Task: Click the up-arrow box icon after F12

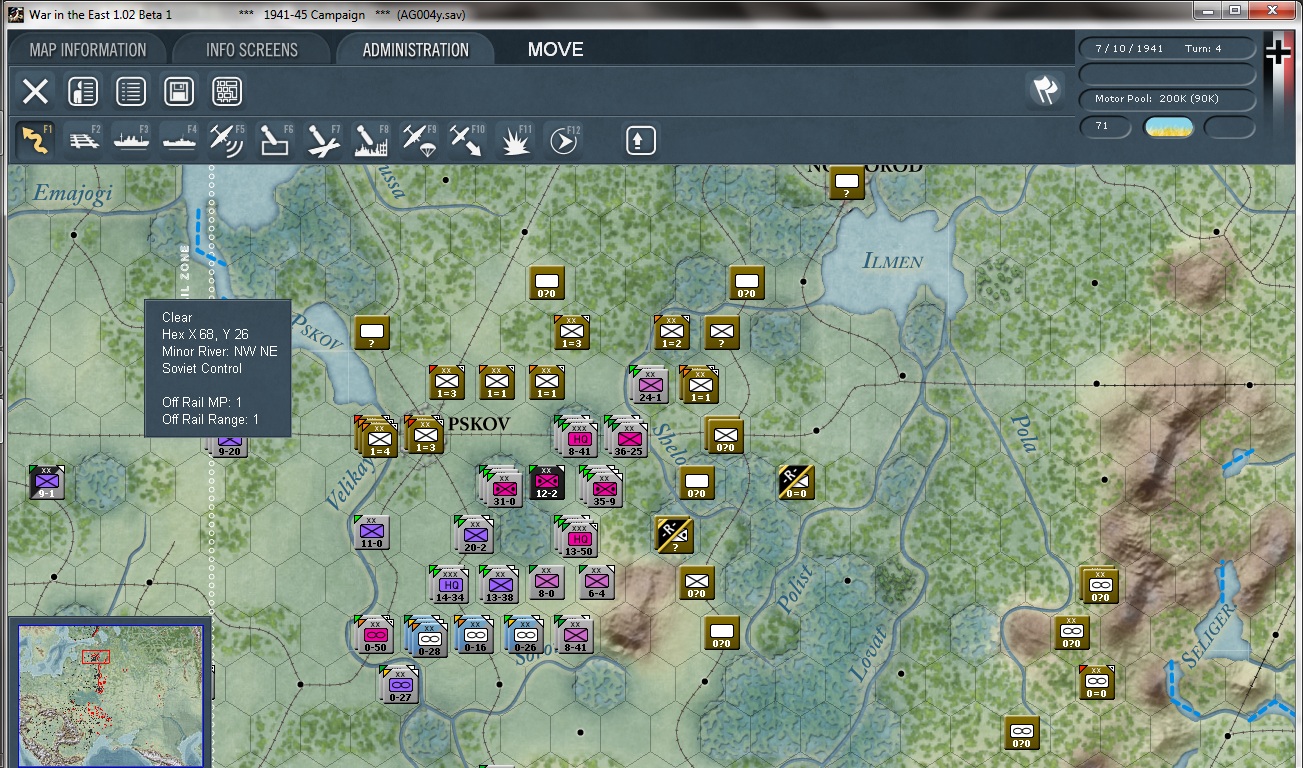Action: click(x=640, y=140)
